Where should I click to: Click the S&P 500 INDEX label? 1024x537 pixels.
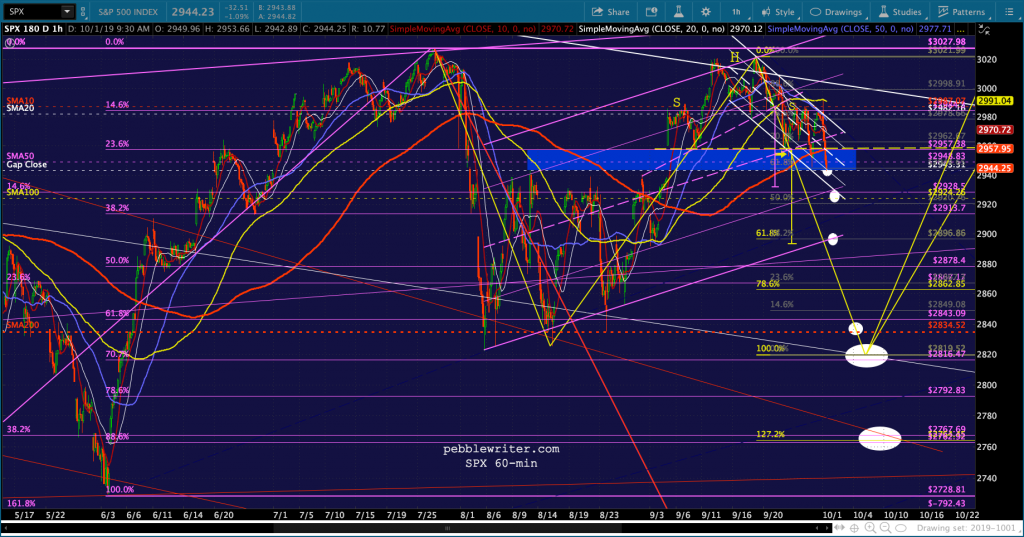[x=128, y=12]
